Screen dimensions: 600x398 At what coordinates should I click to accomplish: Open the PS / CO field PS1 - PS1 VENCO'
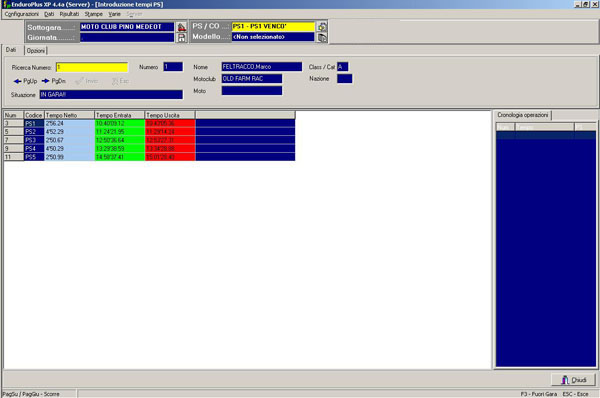(273, 26)
